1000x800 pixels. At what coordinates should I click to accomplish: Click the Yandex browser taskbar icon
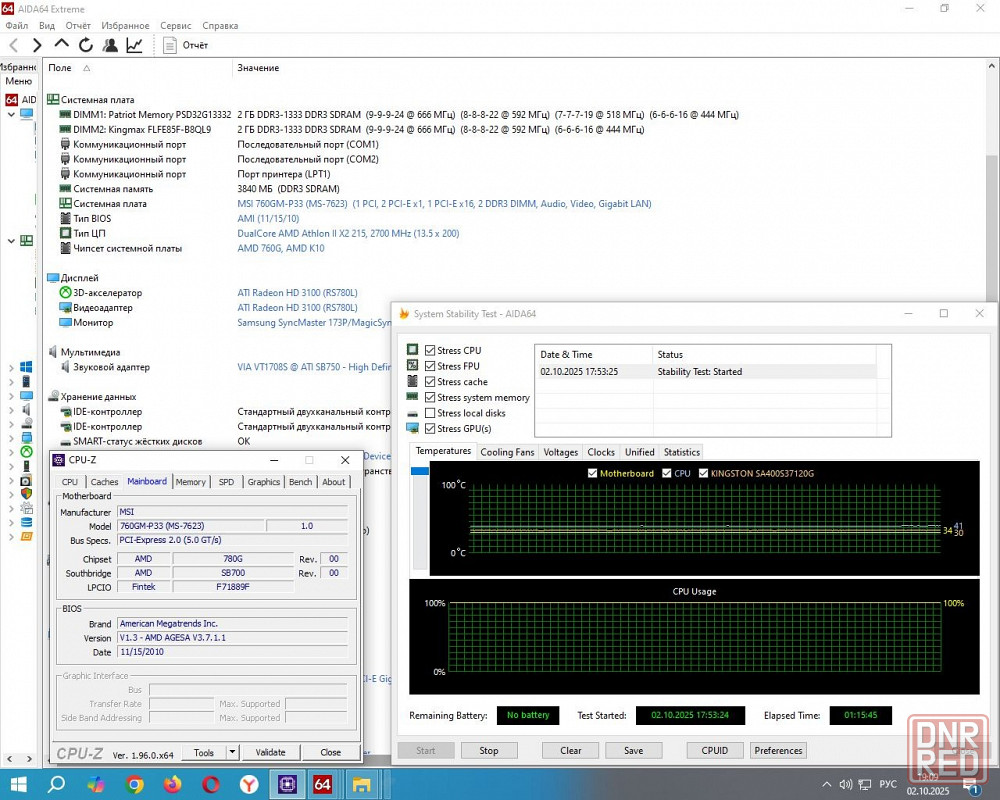(248, 784)
